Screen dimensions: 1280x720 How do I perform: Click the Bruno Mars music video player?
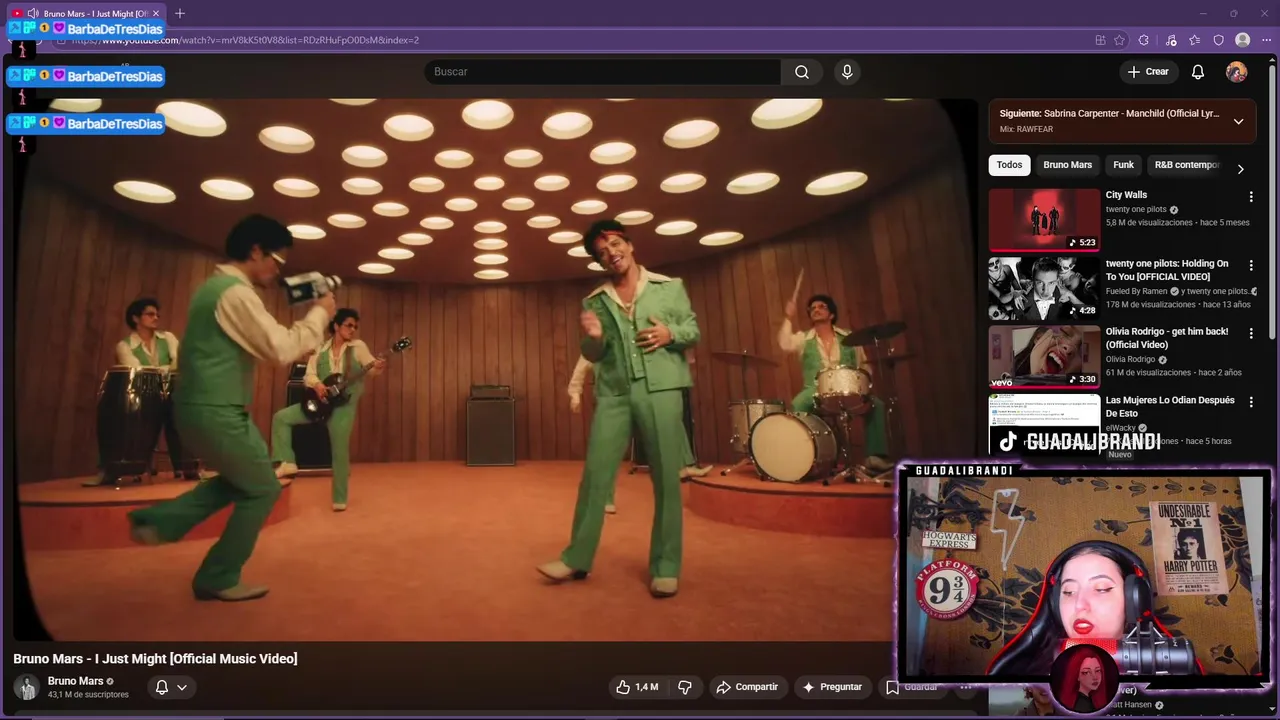point(494,370)
